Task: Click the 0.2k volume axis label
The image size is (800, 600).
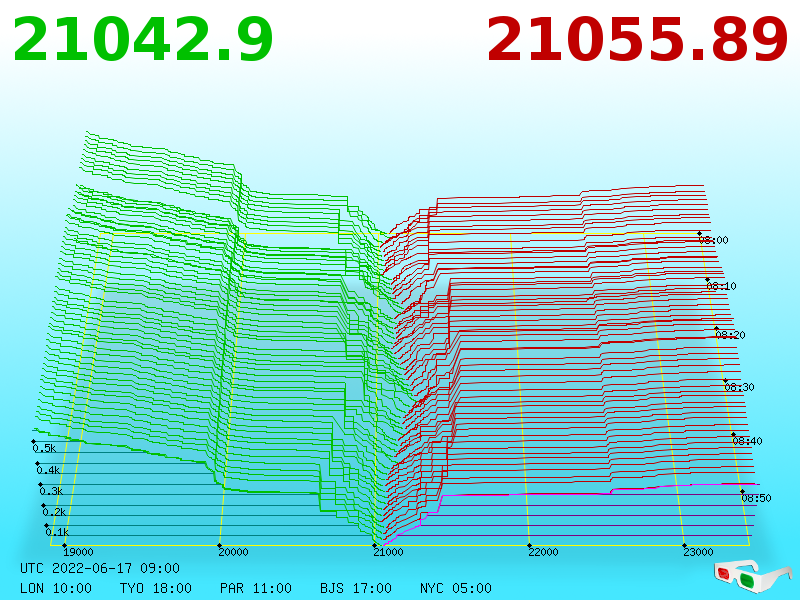Action: point(54,512)
